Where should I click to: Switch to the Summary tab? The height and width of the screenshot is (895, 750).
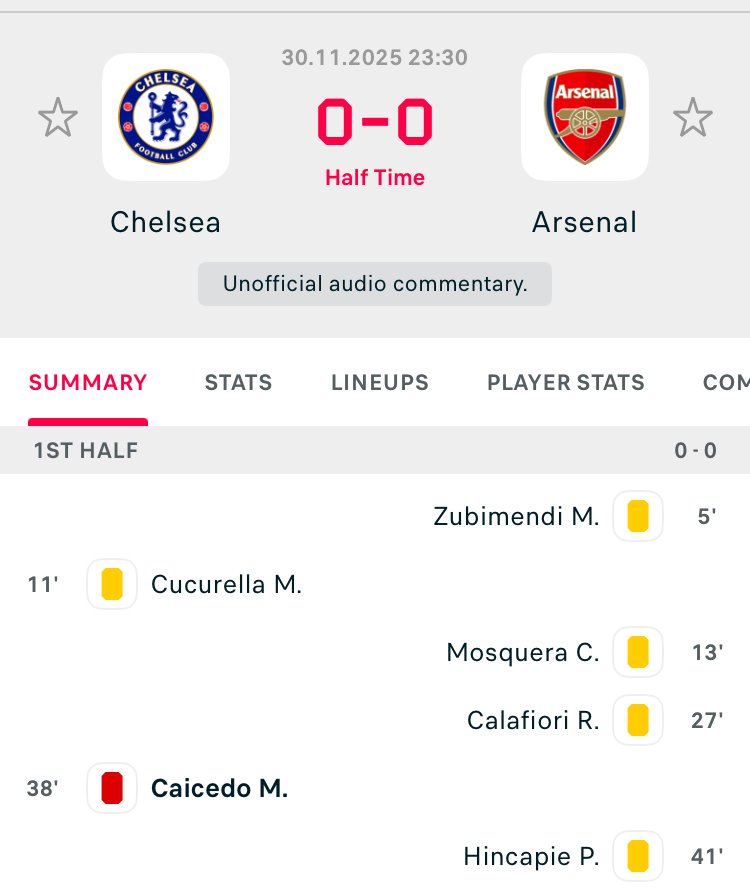coord(88,382)
